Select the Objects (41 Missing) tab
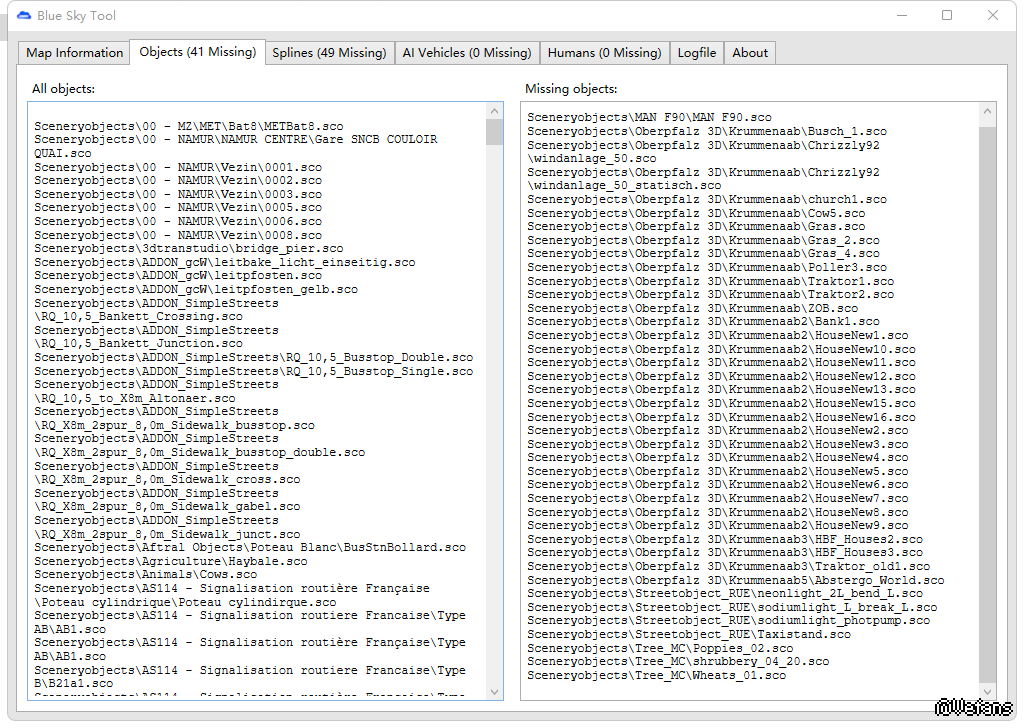Viewport: 1024px width, 728px height. (197, 52)
